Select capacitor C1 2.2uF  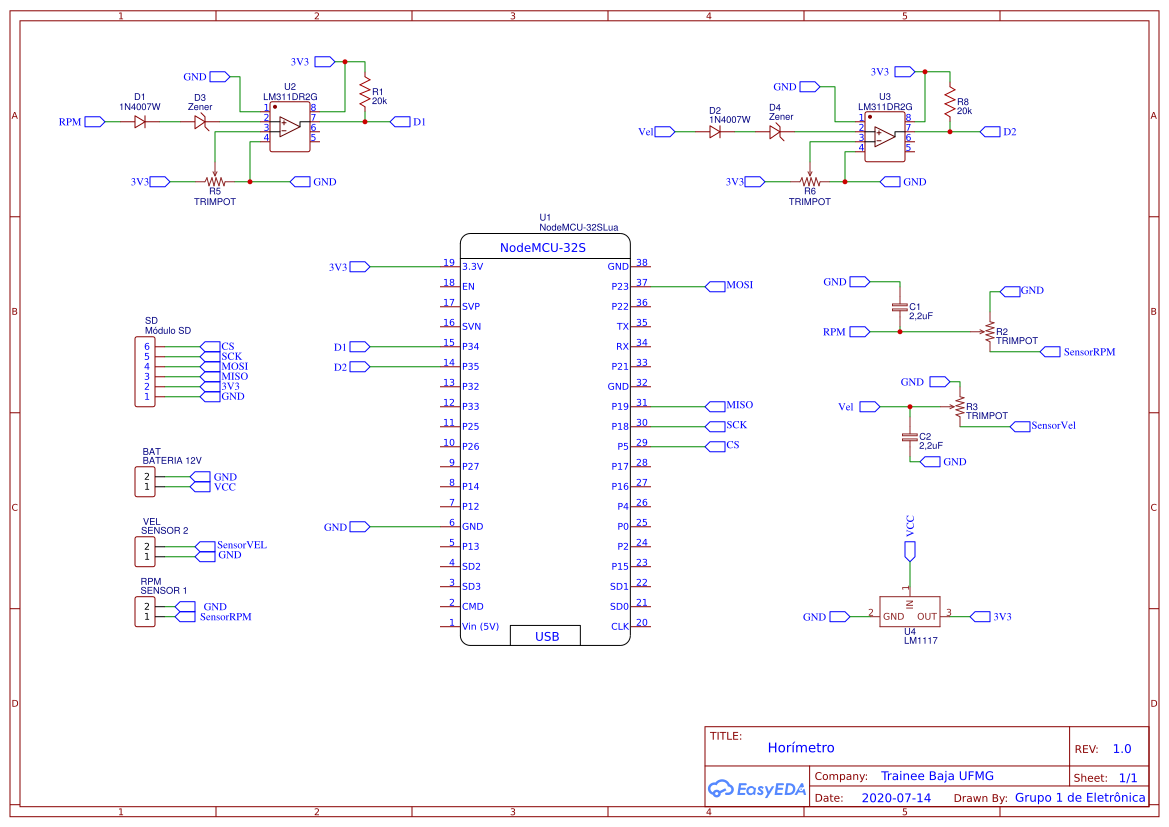tap(900, 310)
